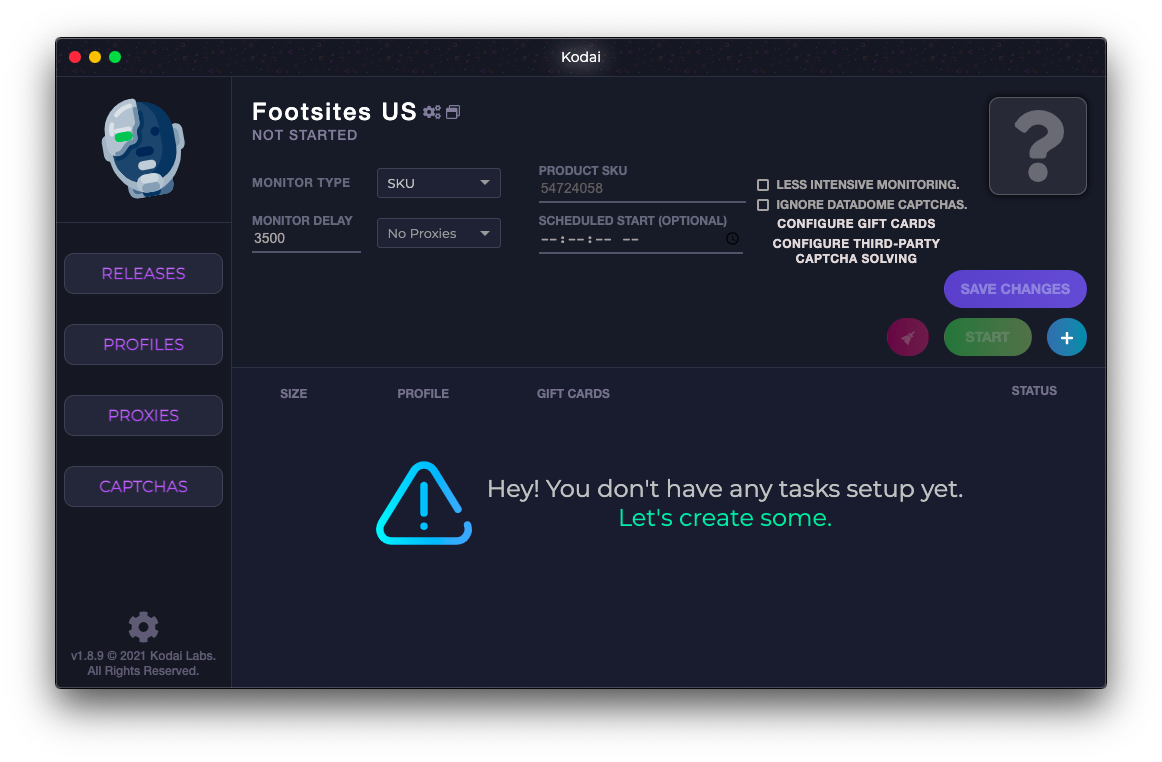
Task: Click the question mark product image placeholder
Action: (x=1038, y=146)
